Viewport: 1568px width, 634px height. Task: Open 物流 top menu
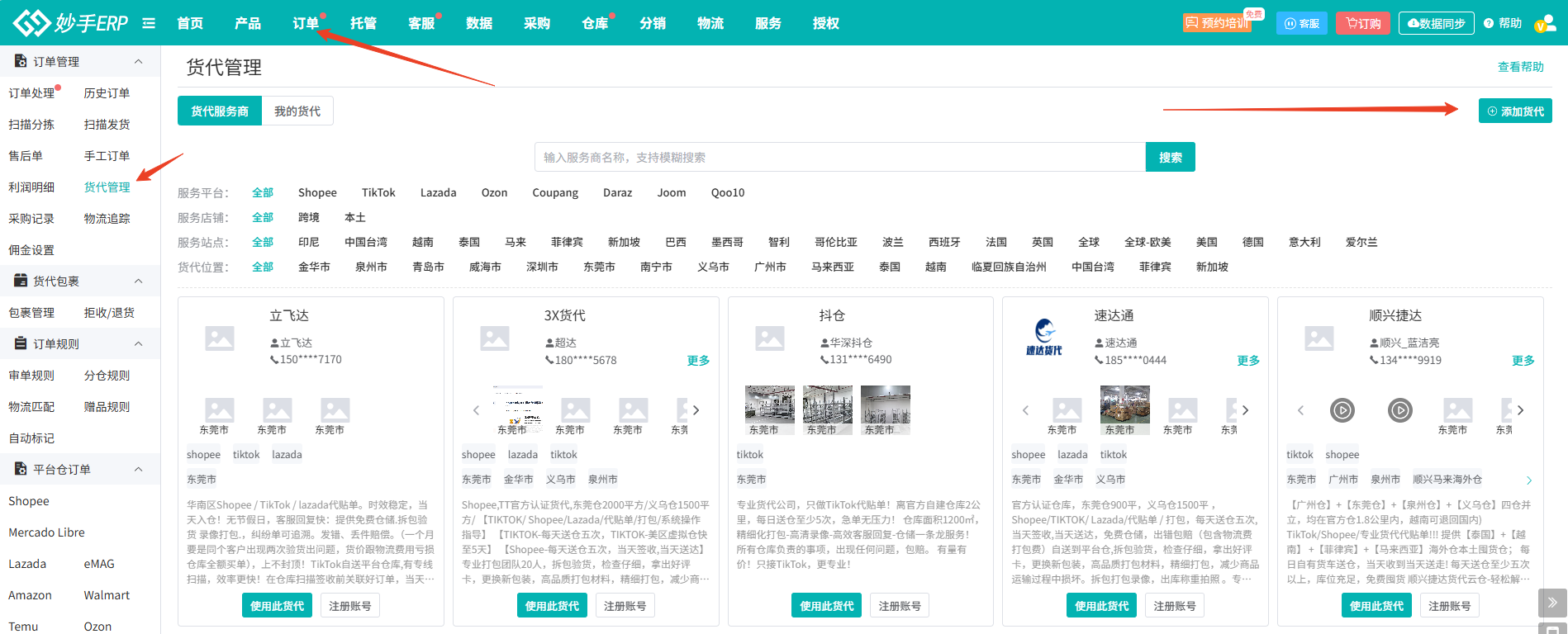click(x=710, y=23)
